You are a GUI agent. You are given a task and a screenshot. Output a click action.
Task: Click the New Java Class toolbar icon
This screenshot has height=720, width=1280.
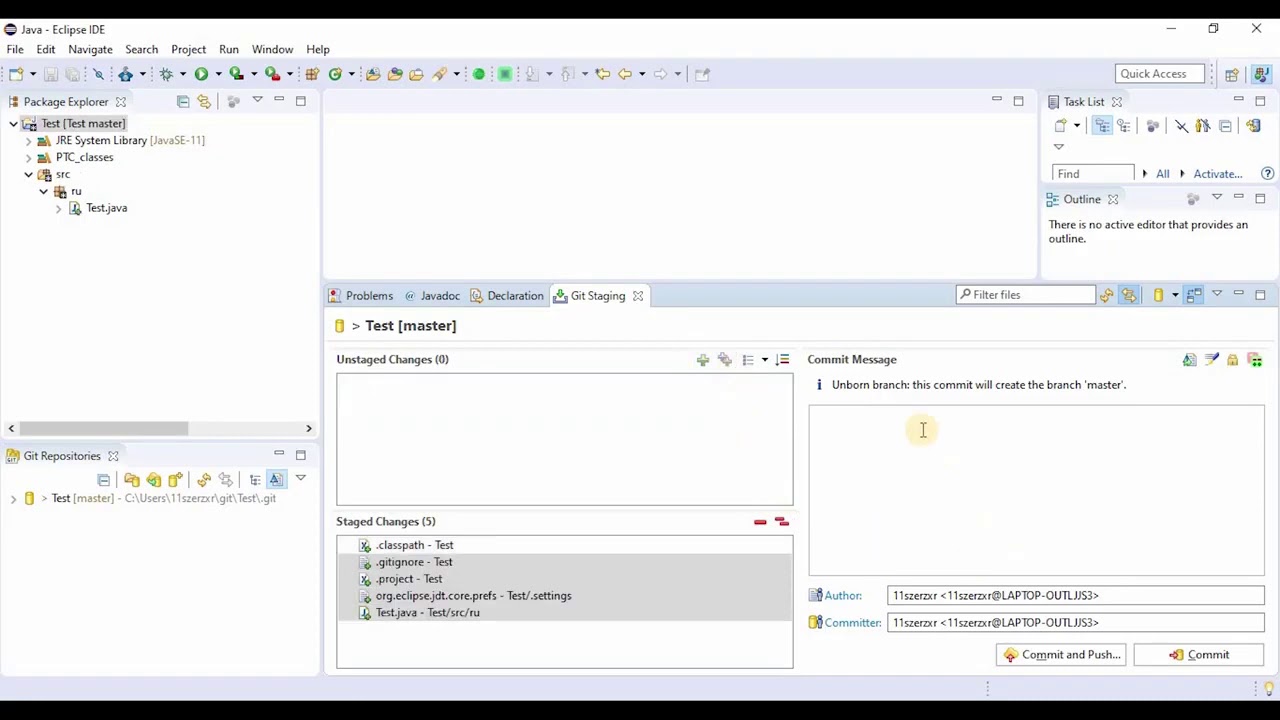point(336,74)
